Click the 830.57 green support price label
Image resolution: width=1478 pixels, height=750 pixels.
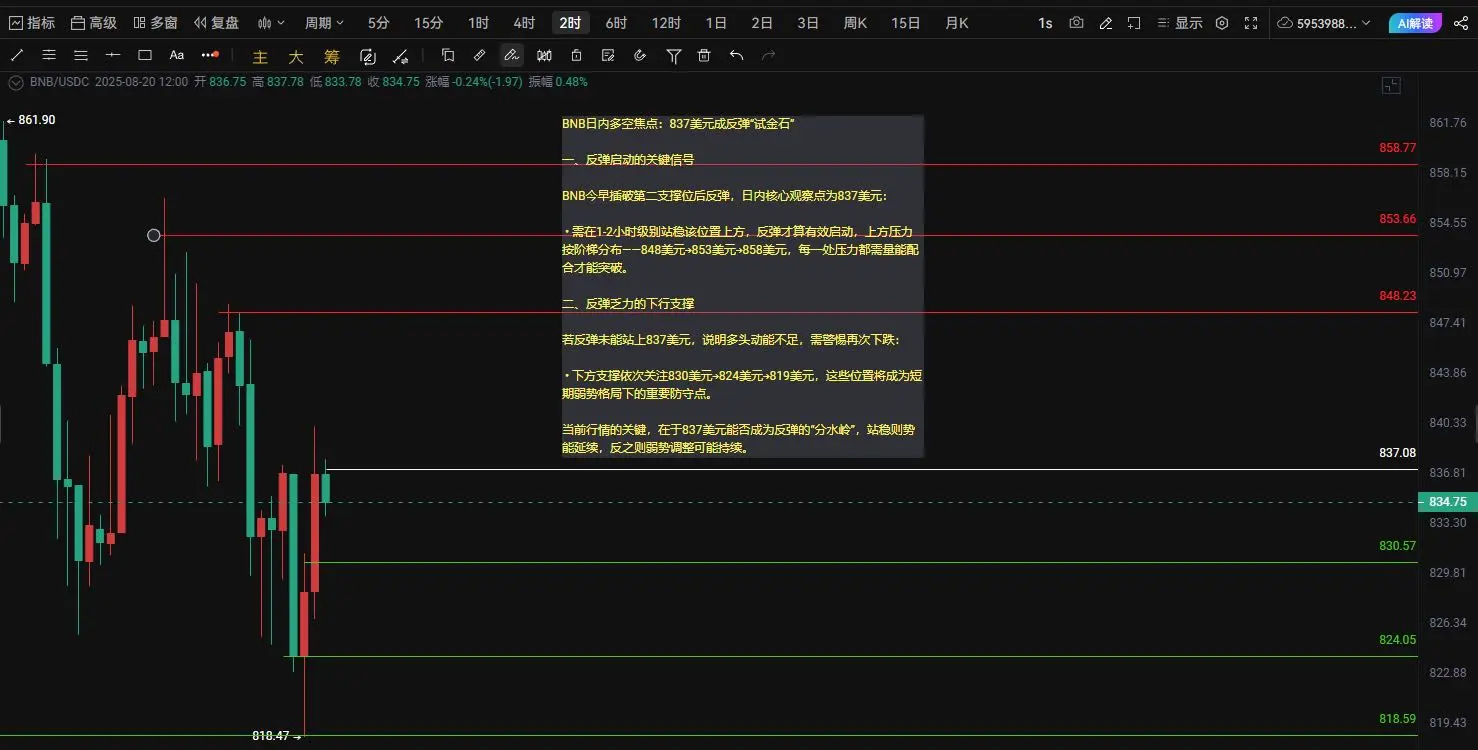click(x=1397, y=546)
